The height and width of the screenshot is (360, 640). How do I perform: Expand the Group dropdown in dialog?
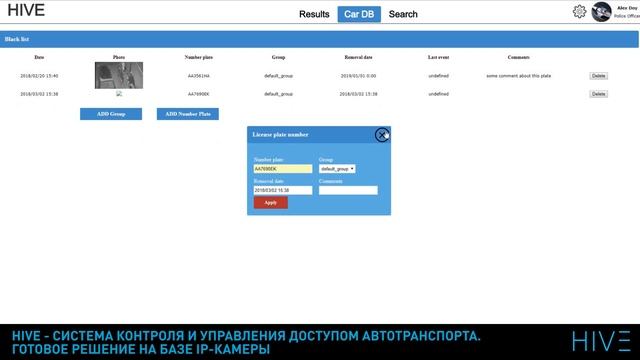337,169
